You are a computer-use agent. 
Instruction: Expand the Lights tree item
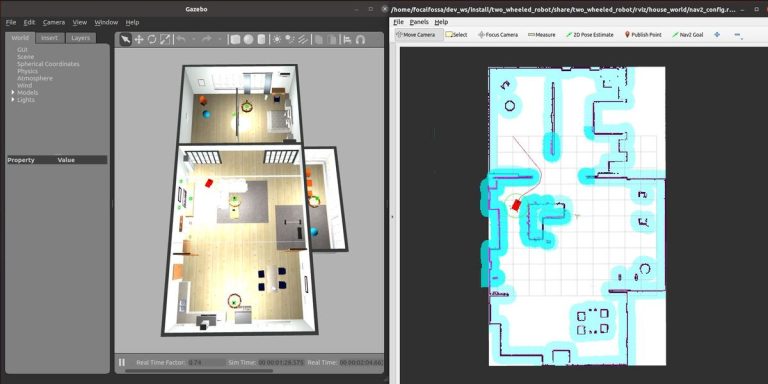tap(13, 99)
